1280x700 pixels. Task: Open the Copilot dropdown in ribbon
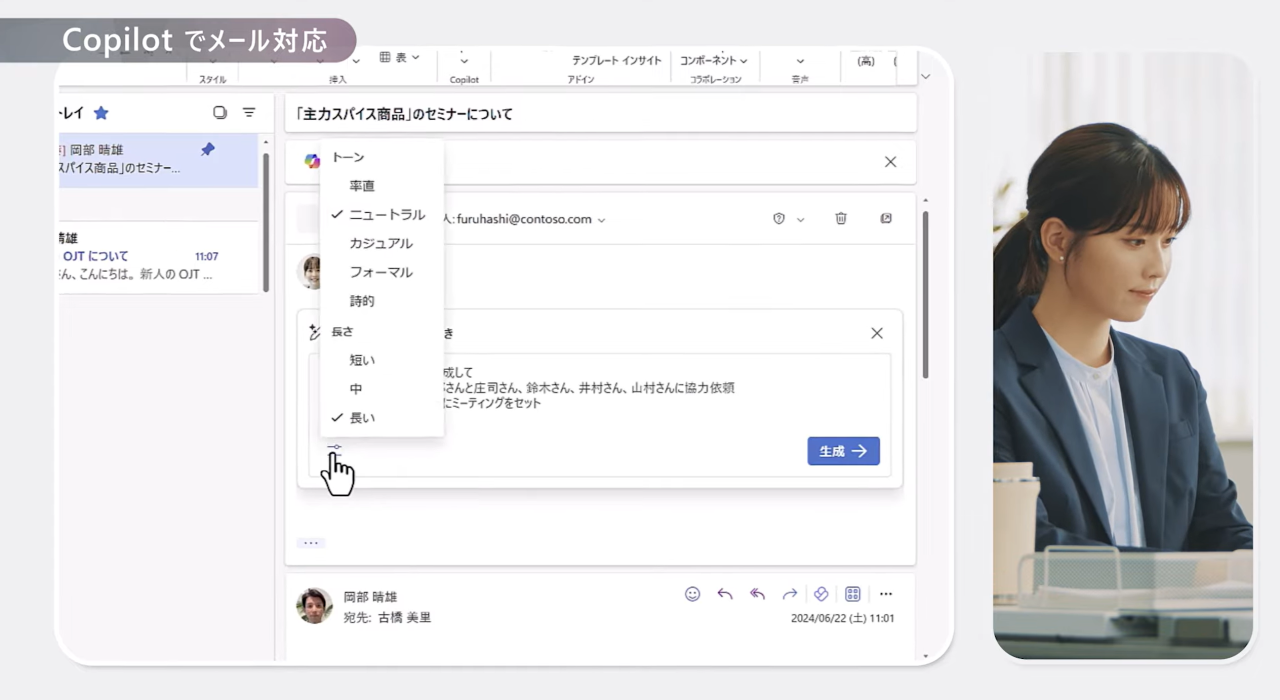464,61
